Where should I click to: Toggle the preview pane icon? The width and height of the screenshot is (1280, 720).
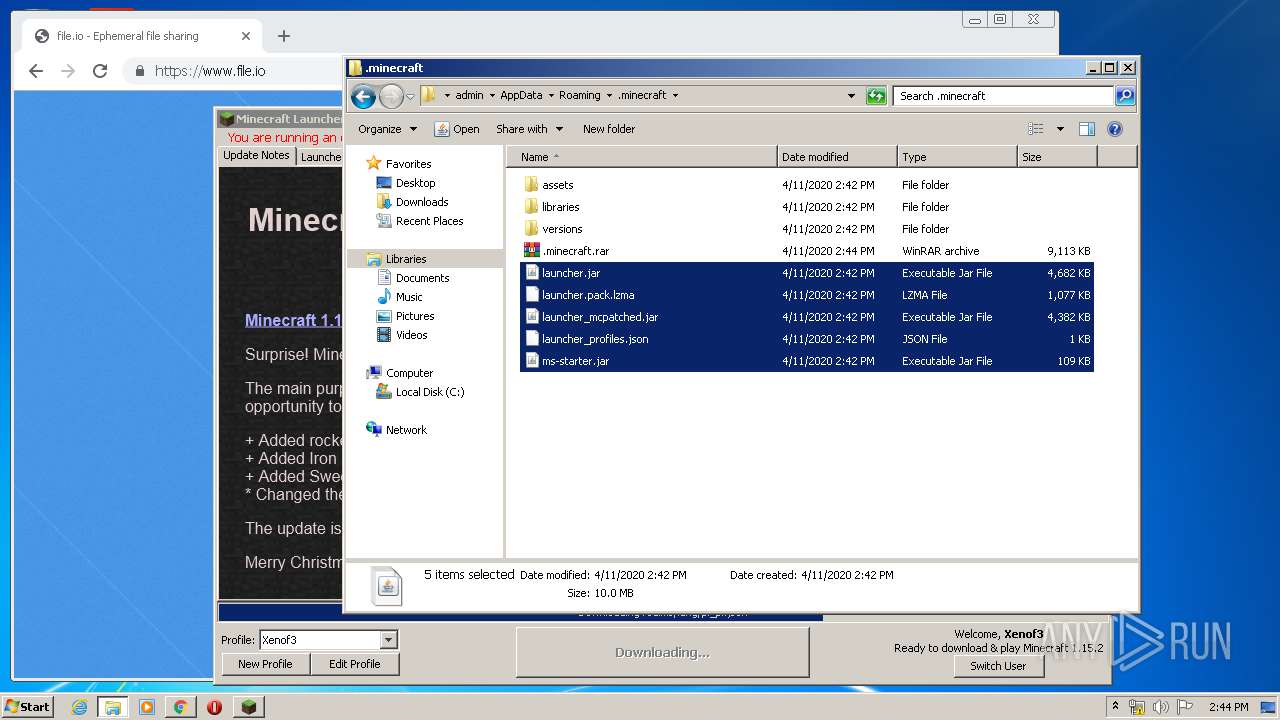(1087, 129)
